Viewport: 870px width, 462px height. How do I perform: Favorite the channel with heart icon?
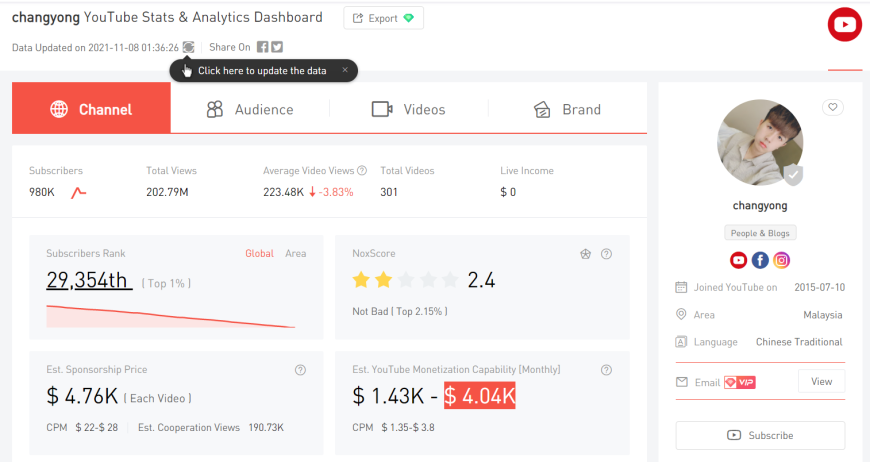(x=833, y=107)
